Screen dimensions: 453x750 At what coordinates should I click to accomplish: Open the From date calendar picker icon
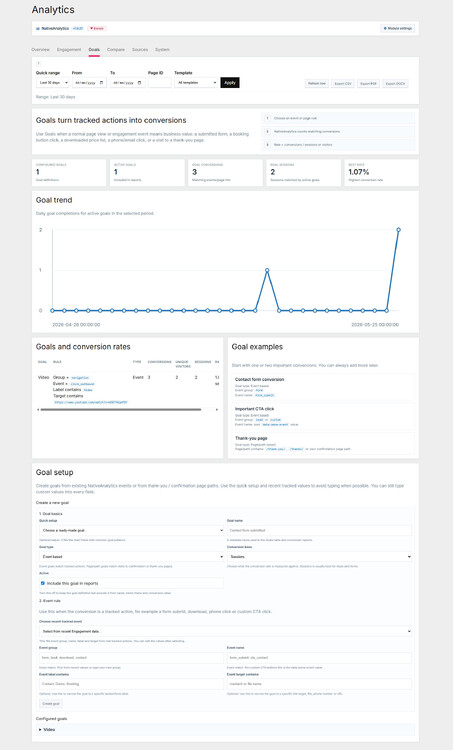click(101, 83)
